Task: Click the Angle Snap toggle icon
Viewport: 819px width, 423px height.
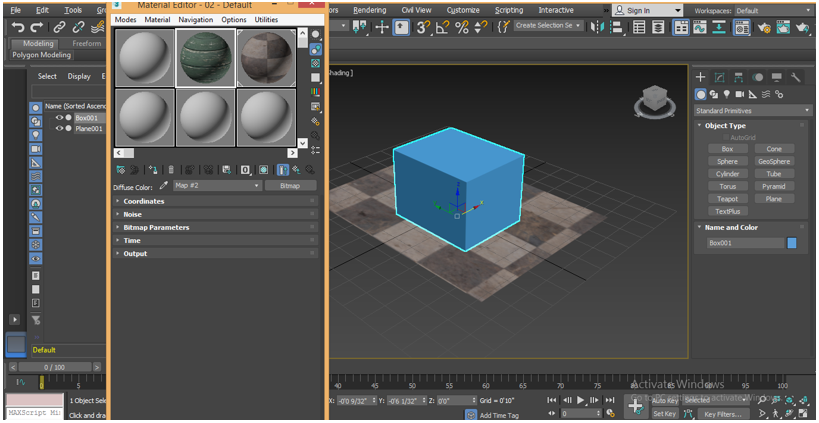Action: 442,27
